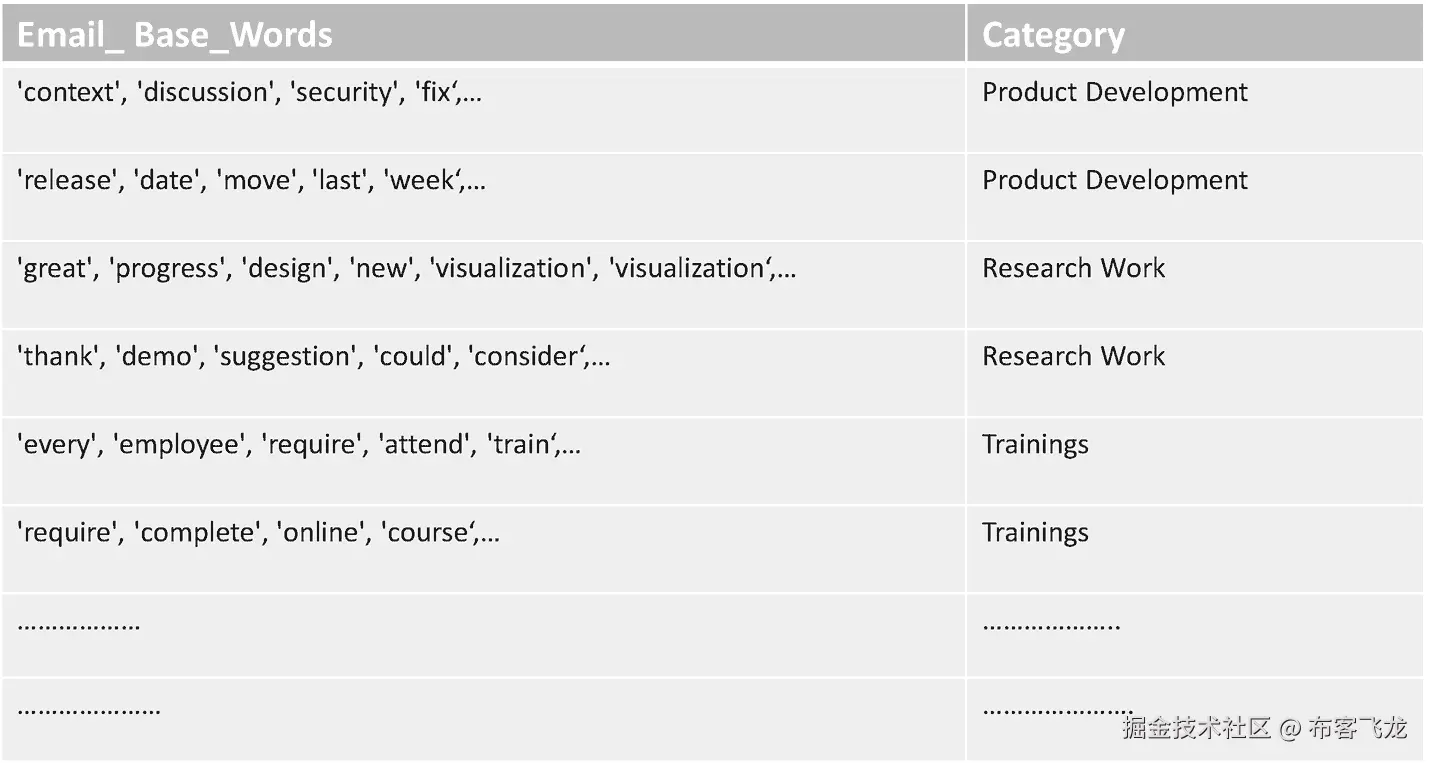Image resolution: width=1429 pixels, height=763 pixels.
Task: Click Product Development in the 'context' row
Action: (1115, 93)
